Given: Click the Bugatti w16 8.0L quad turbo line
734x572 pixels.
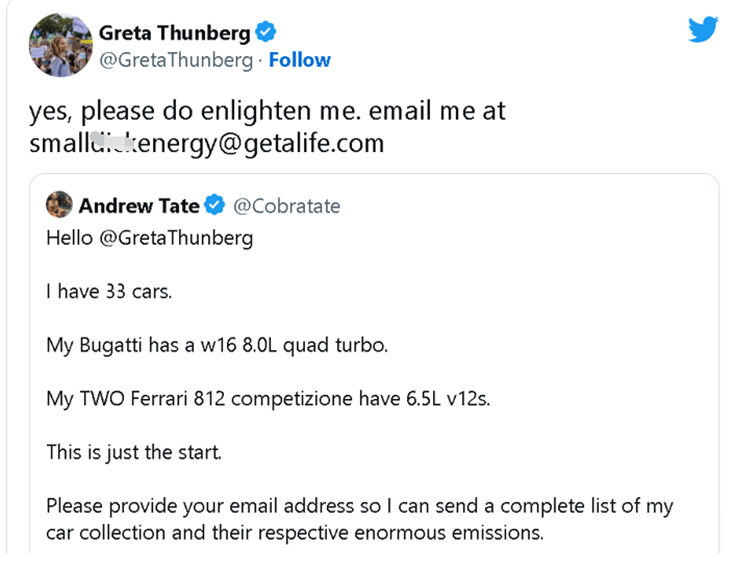Looking at the screenshot, I should pyautogui.click(x=217, y=345).
